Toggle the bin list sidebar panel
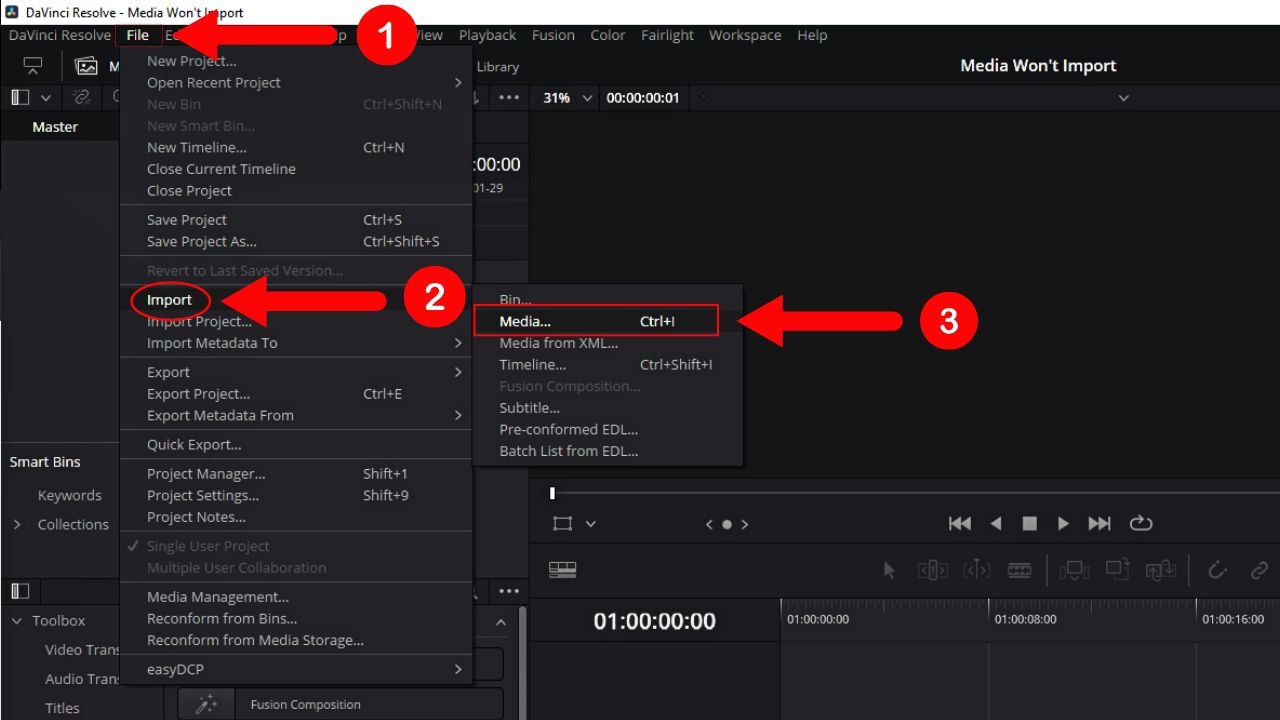 click(x=20, y=97)
